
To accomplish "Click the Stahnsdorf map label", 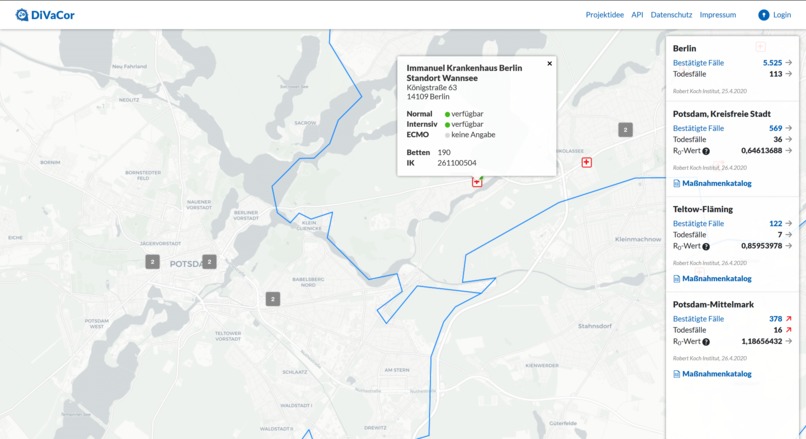I will (595, 326).
